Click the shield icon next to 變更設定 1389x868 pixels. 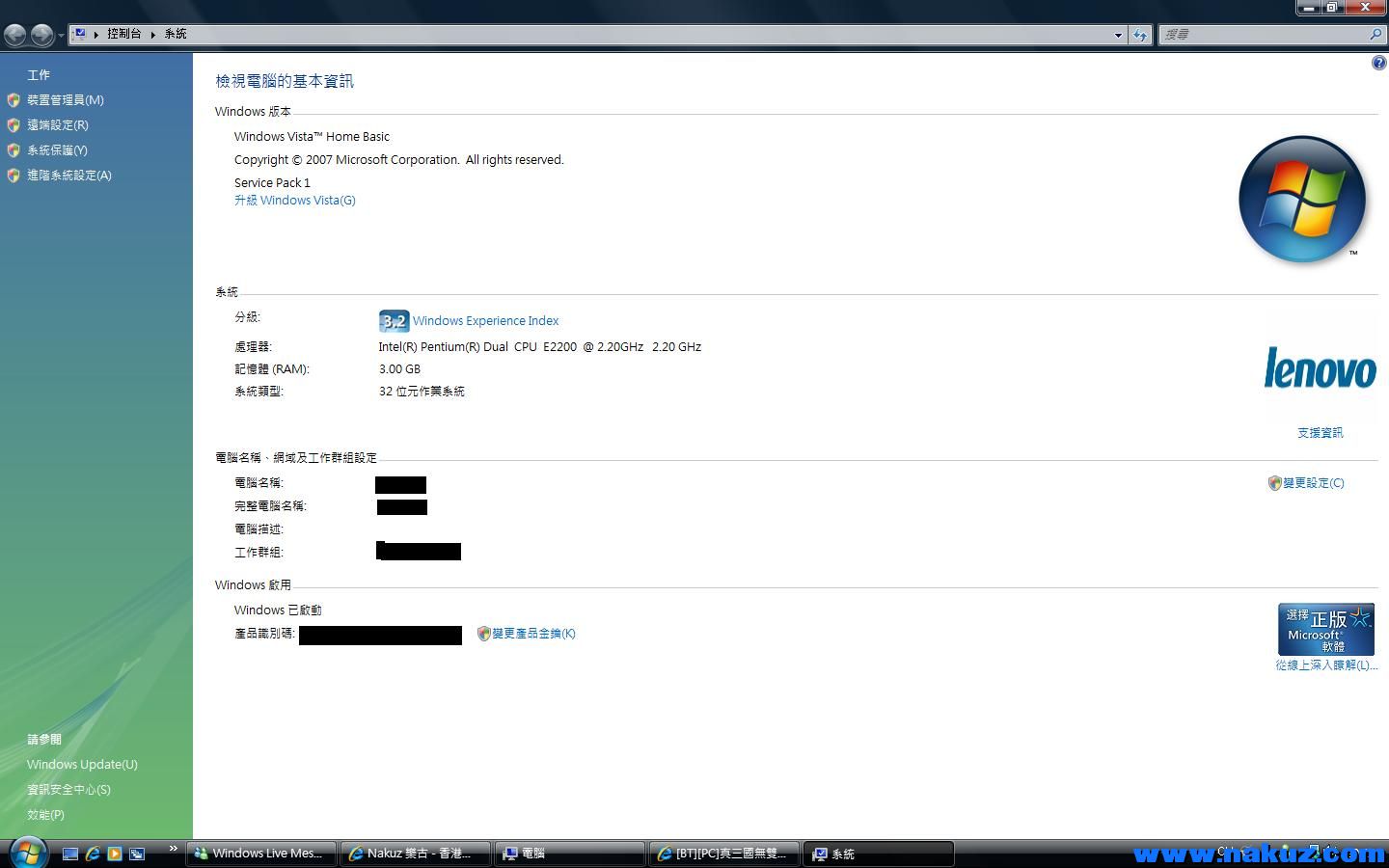(1274, 482)
